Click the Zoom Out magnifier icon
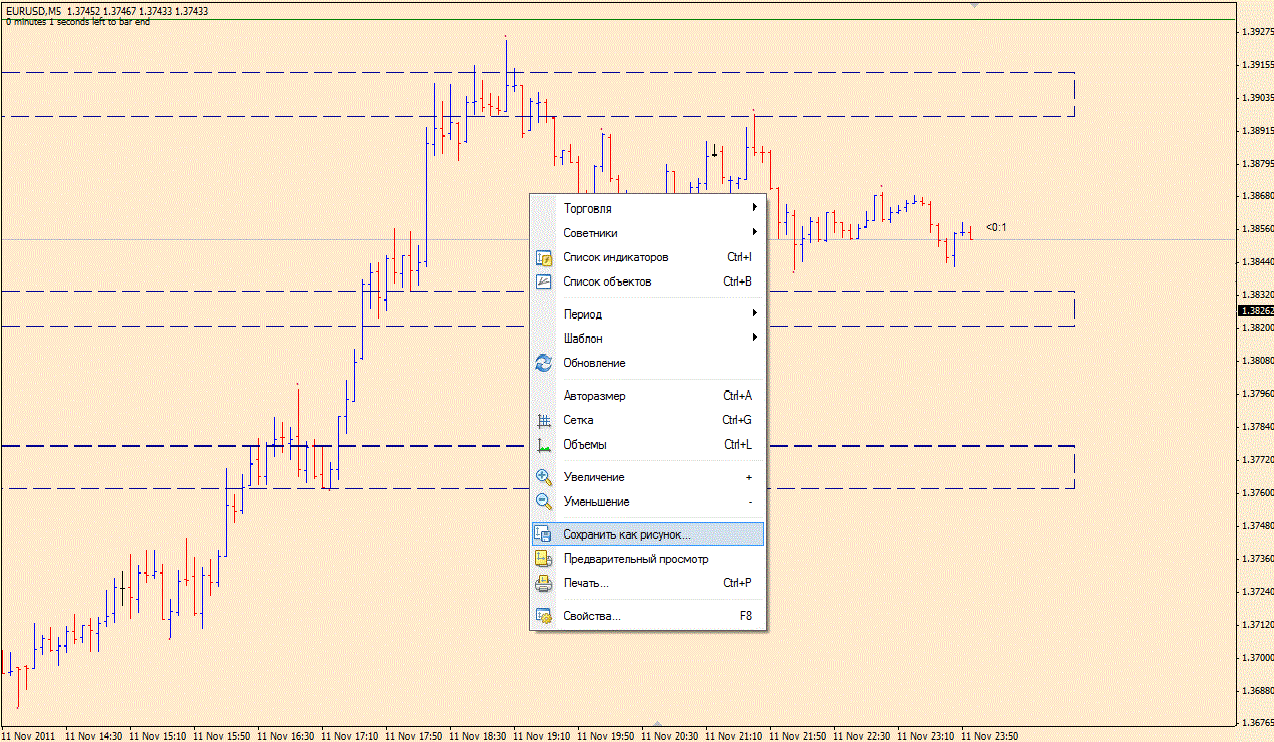1274x742 pixels. pos(544,502)
